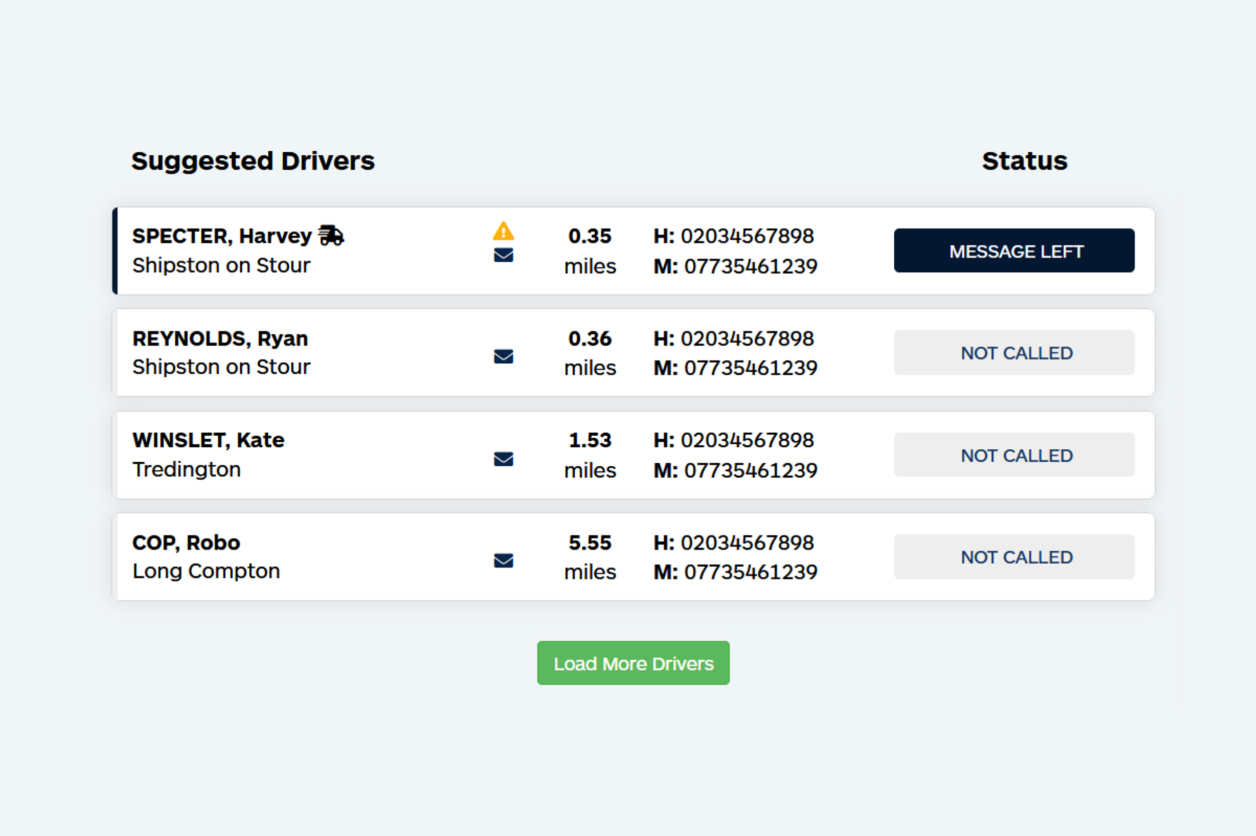Click the Suggested Drivers heading
Viewport: 1256px width, 836px height.
tap(253, 160)
